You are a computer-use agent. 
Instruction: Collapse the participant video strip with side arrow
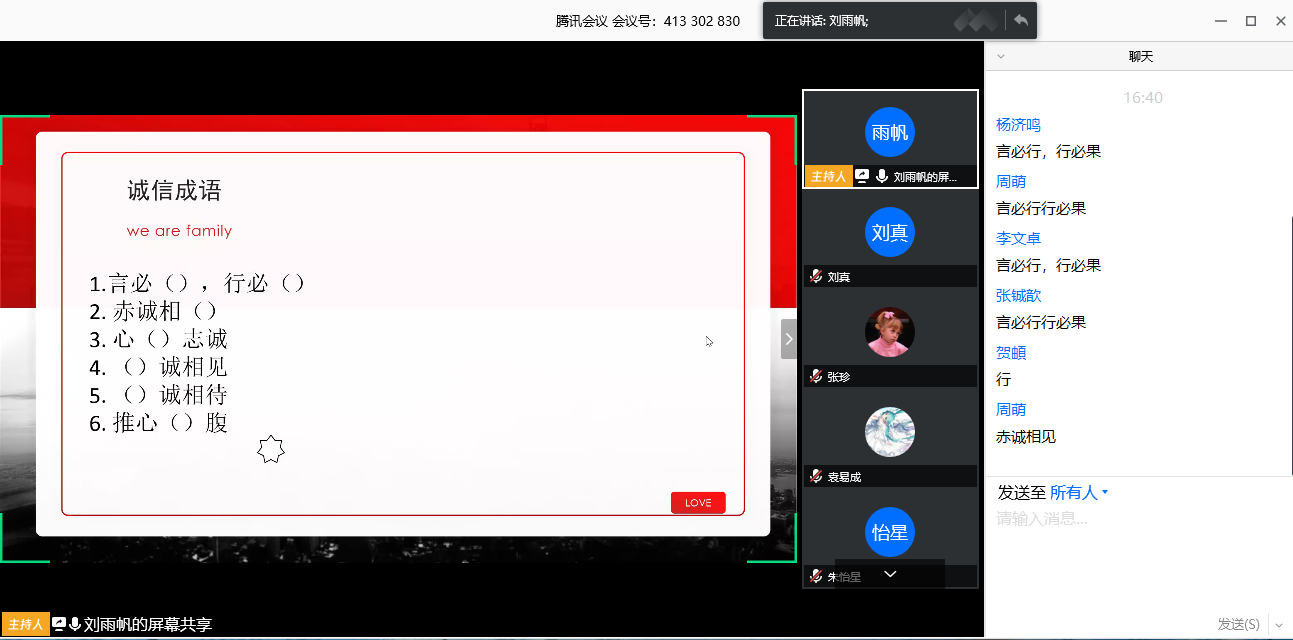pos(788,339)
